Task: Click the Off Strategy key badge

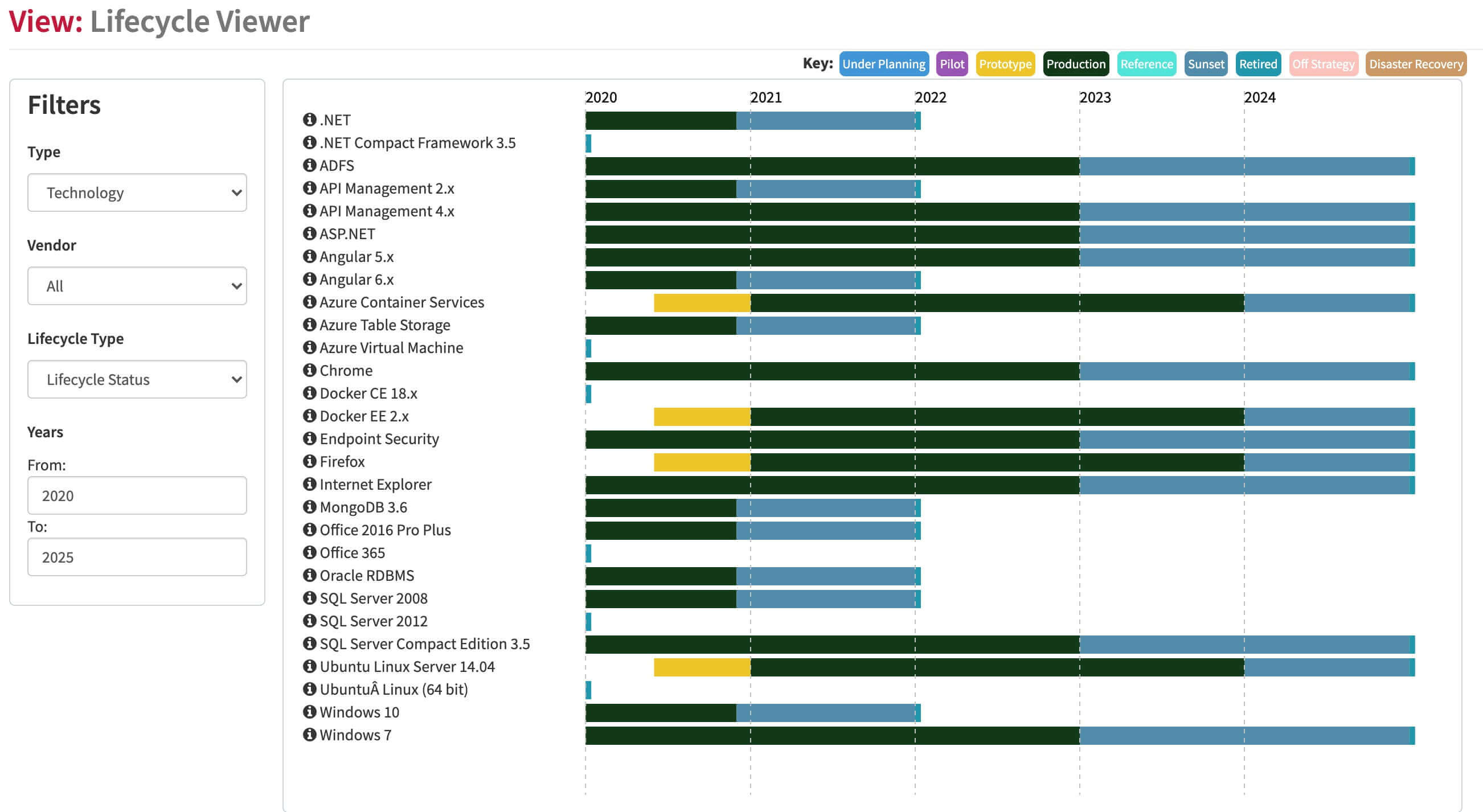Action: click(x=1324, y=64)
